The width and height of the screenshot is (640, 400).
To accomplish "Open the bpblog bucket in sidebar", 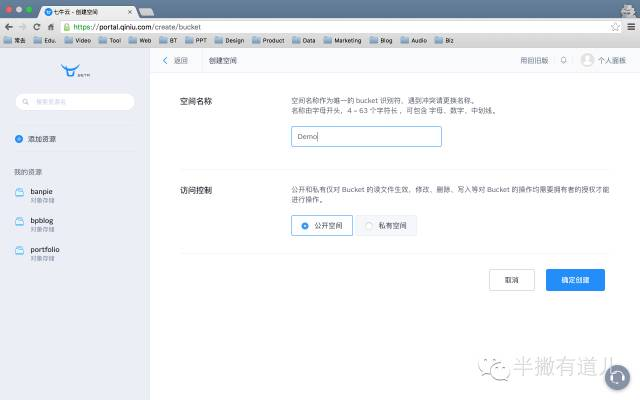I will (x=40, y=221).
